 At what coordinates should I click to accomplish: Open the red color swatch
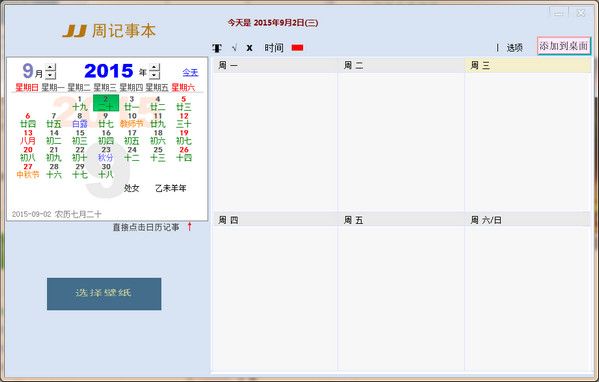(x=297, y=47)
